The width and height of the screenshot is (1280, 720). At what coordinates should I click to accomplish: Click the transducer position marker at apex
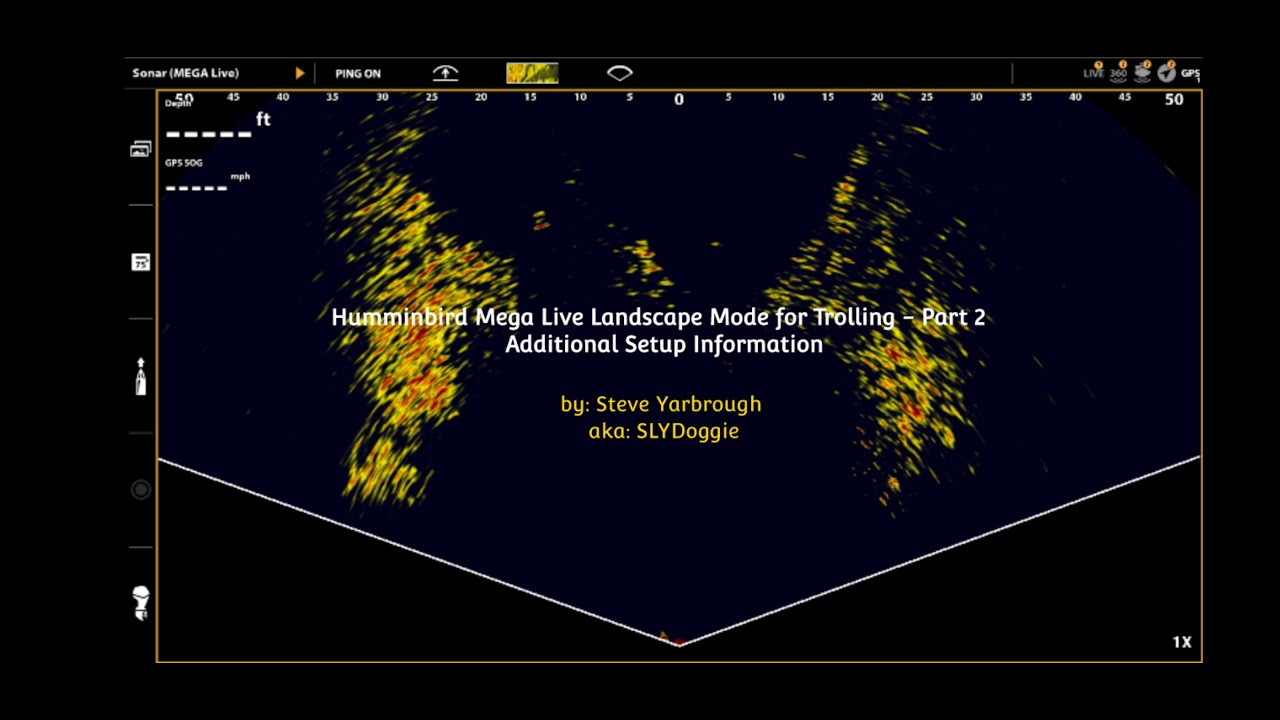678,642
